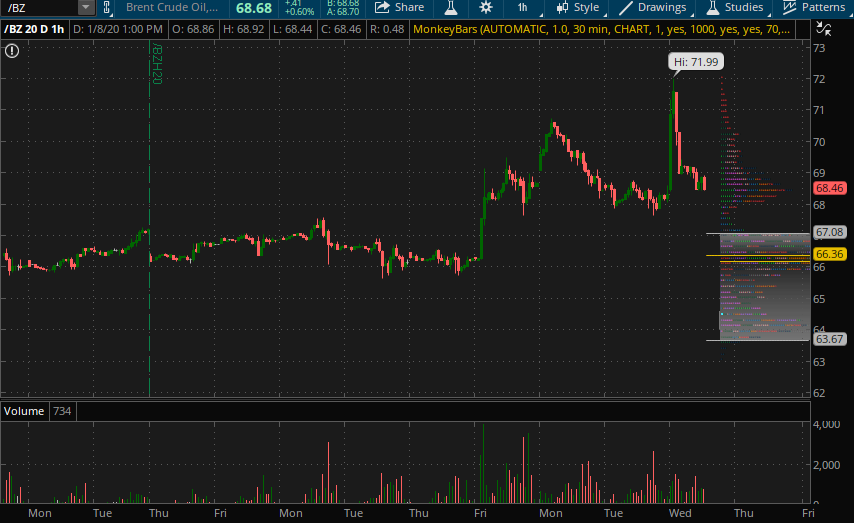Viewport: 854px width, 523px height.
Task: Click the MonkeyBars study label
Action: click(x=601, y=29)
